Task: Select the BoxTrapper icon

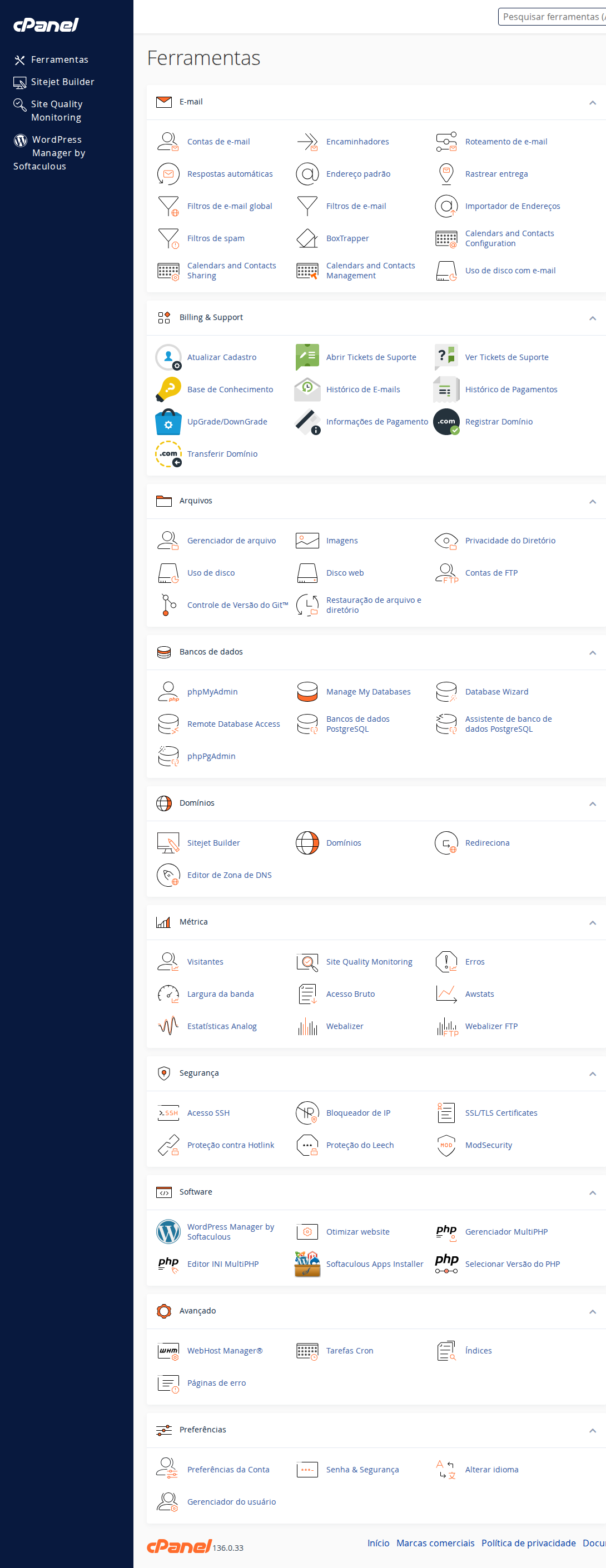Action: (x=307, y=238)
